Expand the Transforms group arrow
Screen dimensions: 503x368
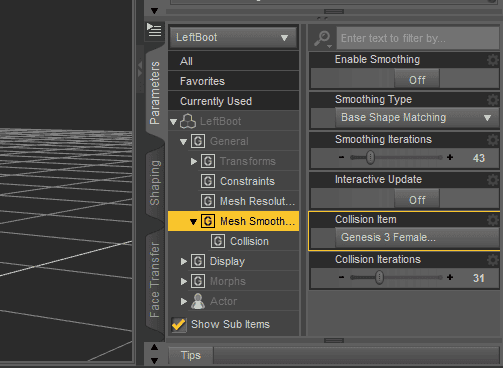[194, 161]
